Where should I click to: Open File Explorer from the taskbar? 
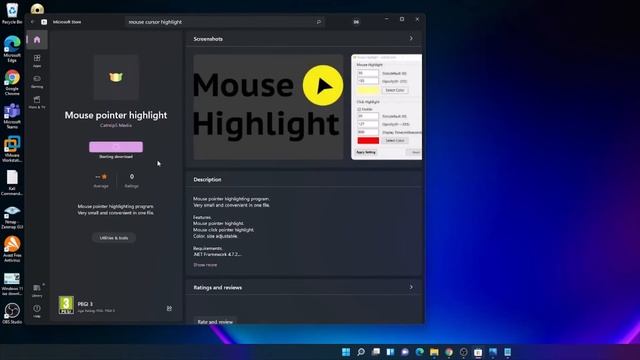coord(434,352)
